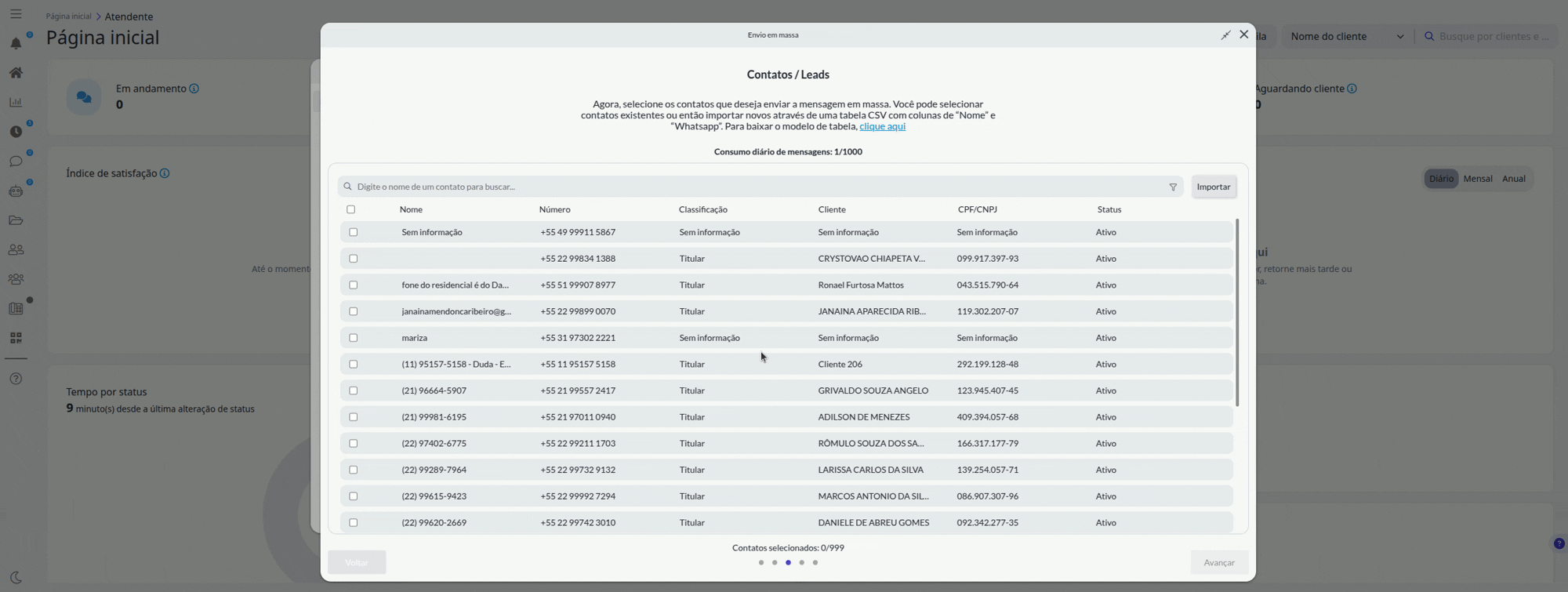Click the second wizard step dot
This screenshot has width=1568, height=592.
pos(775,563)
